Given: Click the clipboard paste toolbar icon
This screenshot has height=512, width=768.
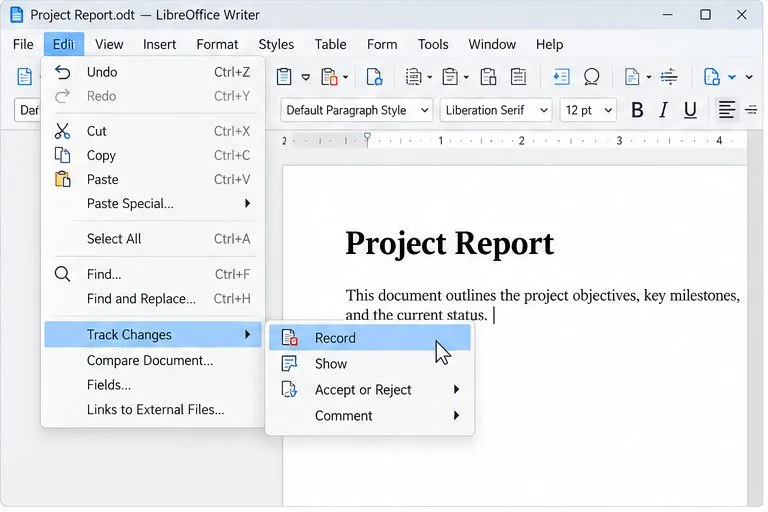Looking at the screenshot, I should [284, 77].
